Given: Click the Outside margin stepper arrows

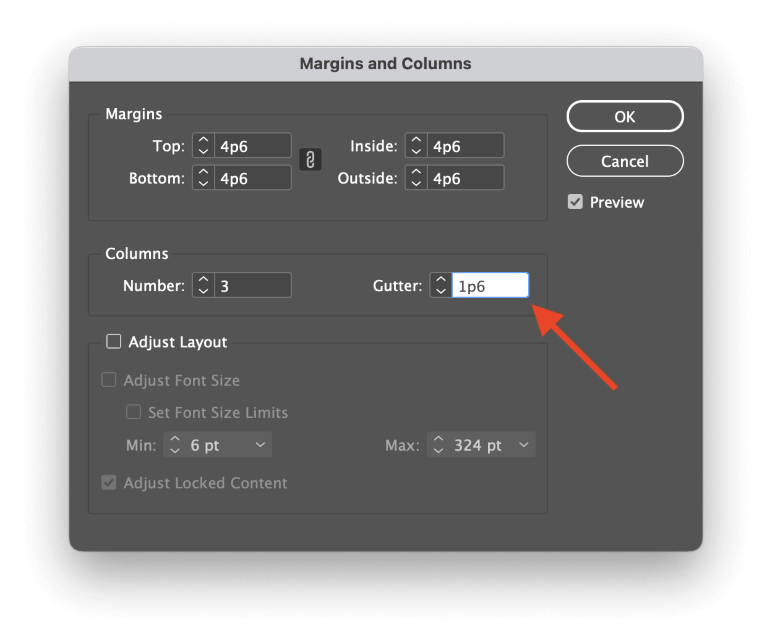Looking at the screenshot, I should pos(416,178).
